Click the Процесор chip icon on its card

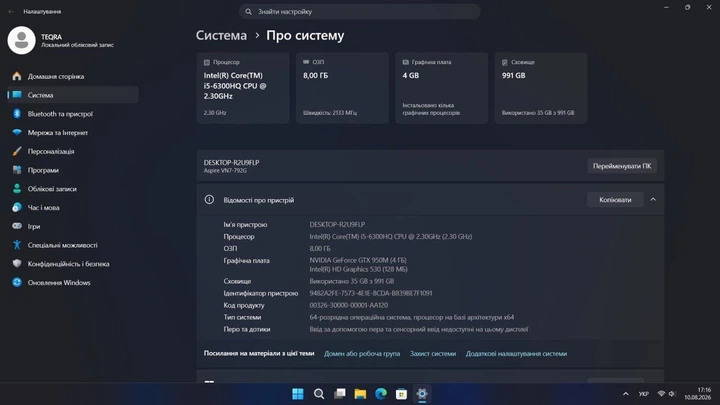click(207, 62)
